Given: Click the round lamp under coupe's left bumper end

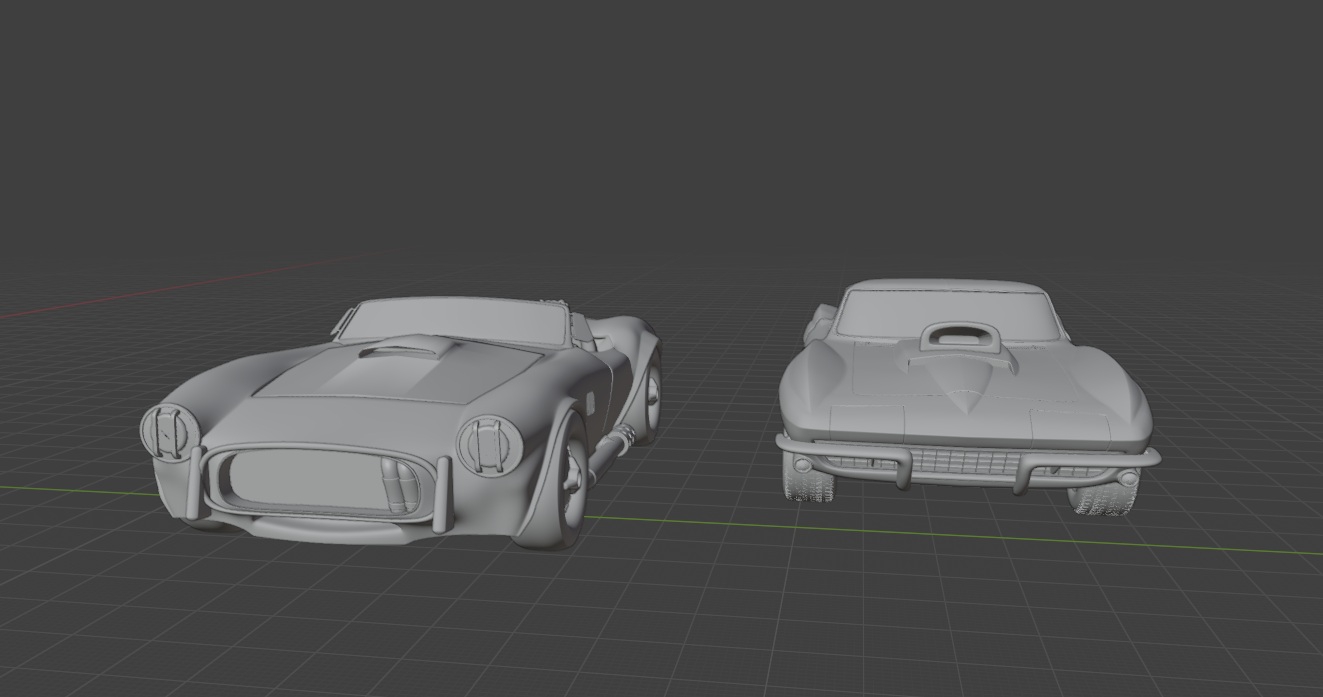Looking at the screenshot, I should (802, 465).
